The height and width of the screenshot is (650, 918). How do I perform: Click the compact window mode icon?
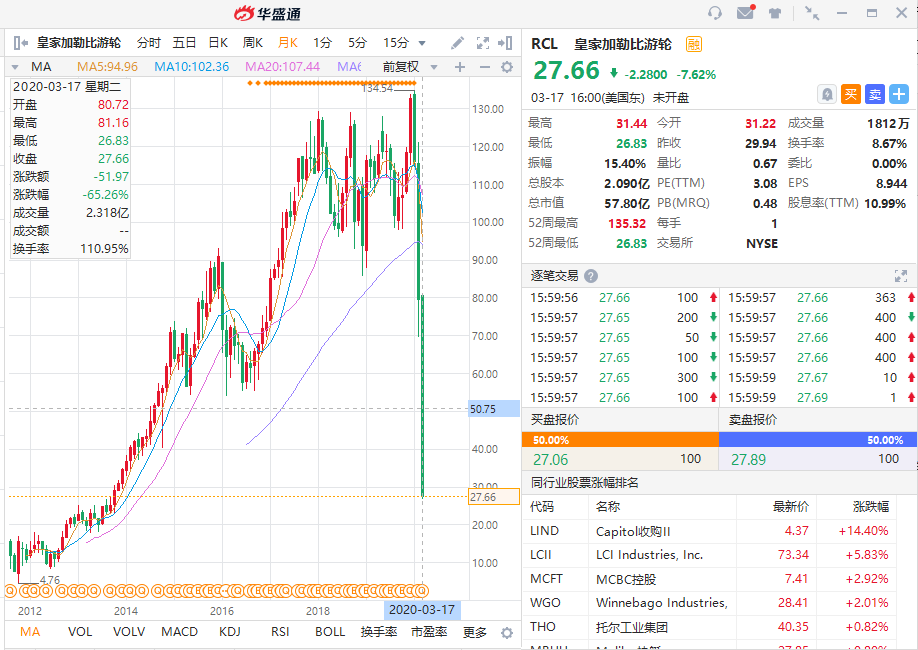[812, 13]
